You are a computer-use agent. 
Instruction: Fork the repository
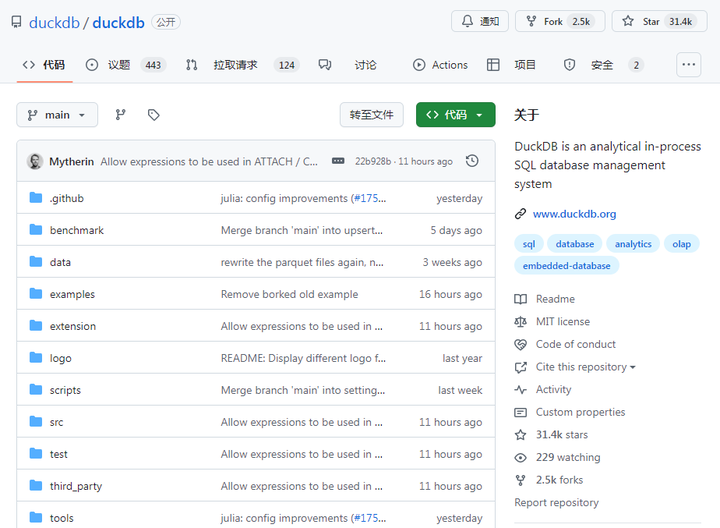pyautogui.click(x=560, y=21)
